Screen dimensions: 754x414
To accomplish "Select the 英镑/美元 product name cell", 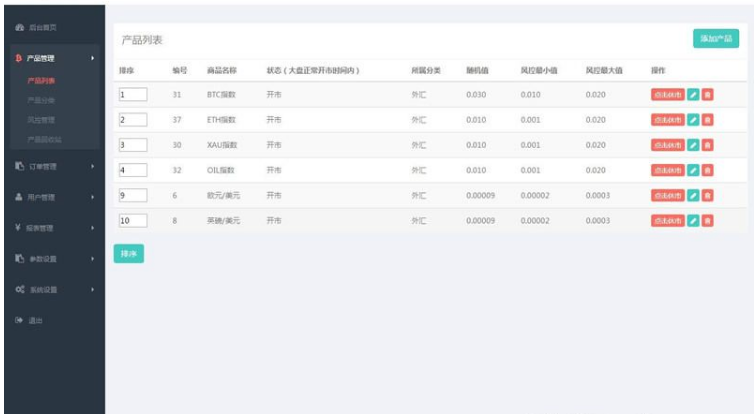I will pyautogui.click(x=223, y=221).
